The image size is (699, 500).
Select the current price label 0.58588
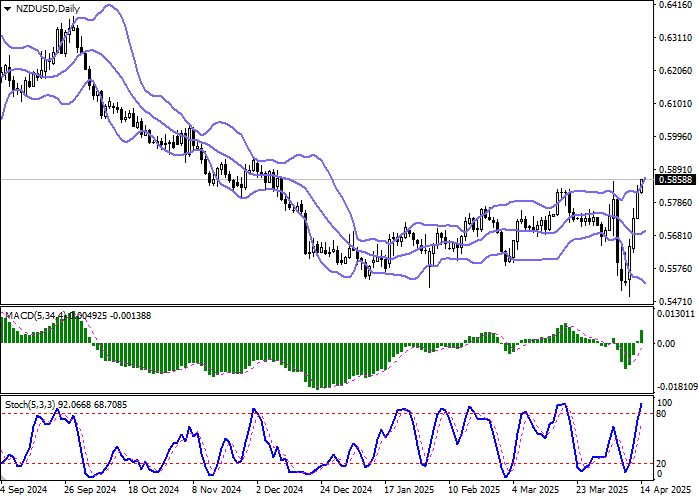point(675,180)
